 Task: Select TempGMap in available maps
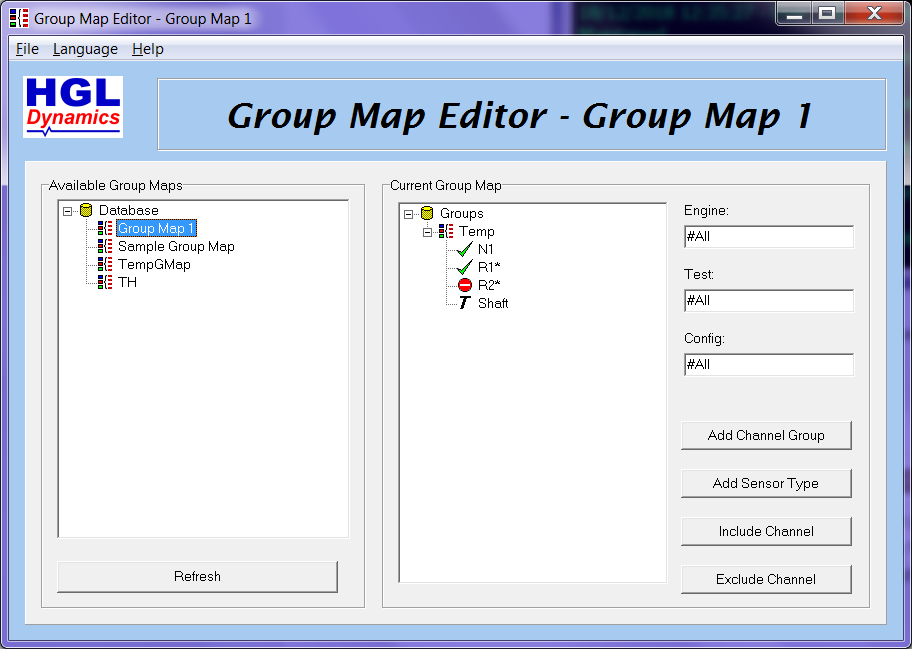154,265
